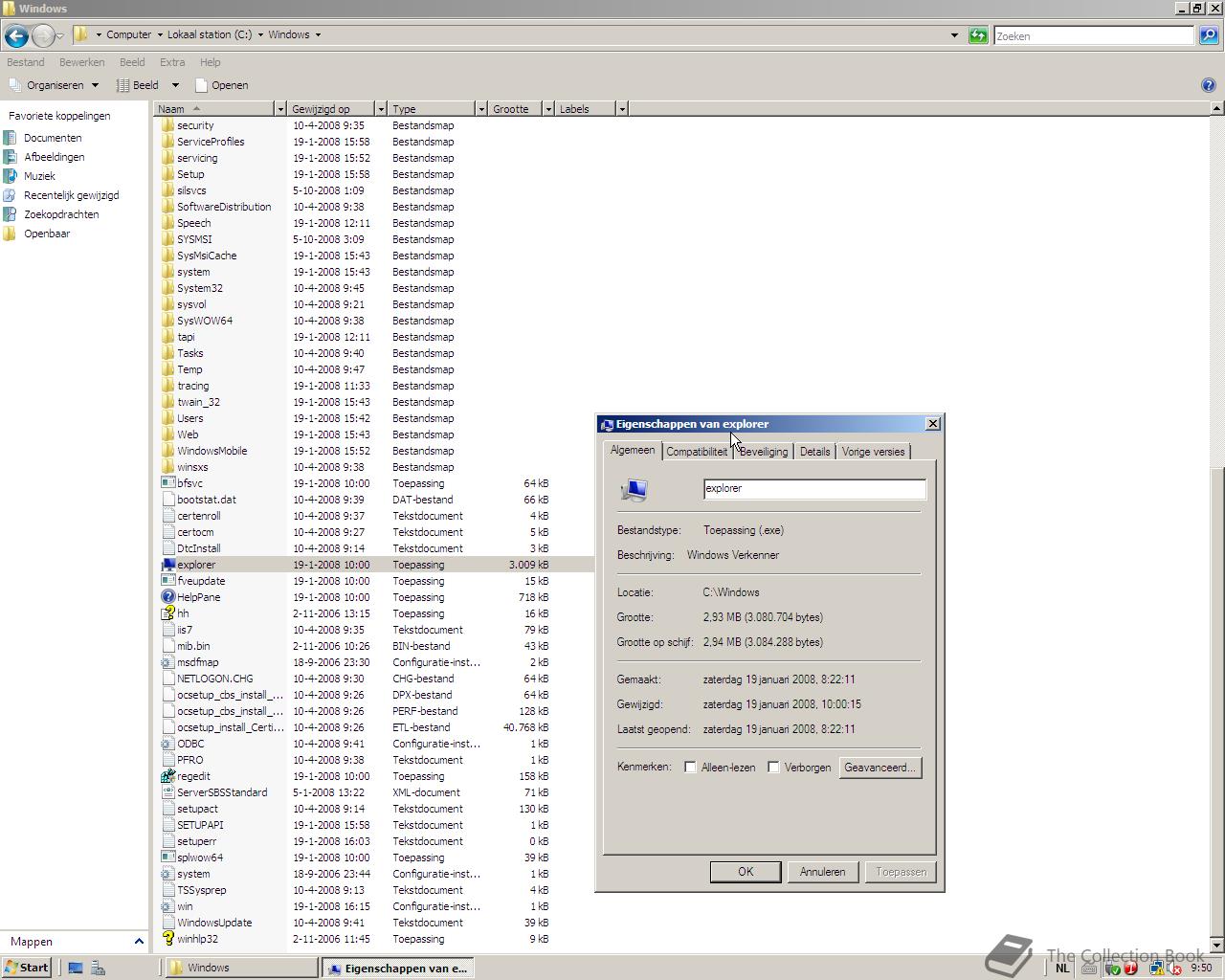This screenshot has width=1225, height=980.
Task: Select the System32 folder icon
Action: click(x=168, y=288)
